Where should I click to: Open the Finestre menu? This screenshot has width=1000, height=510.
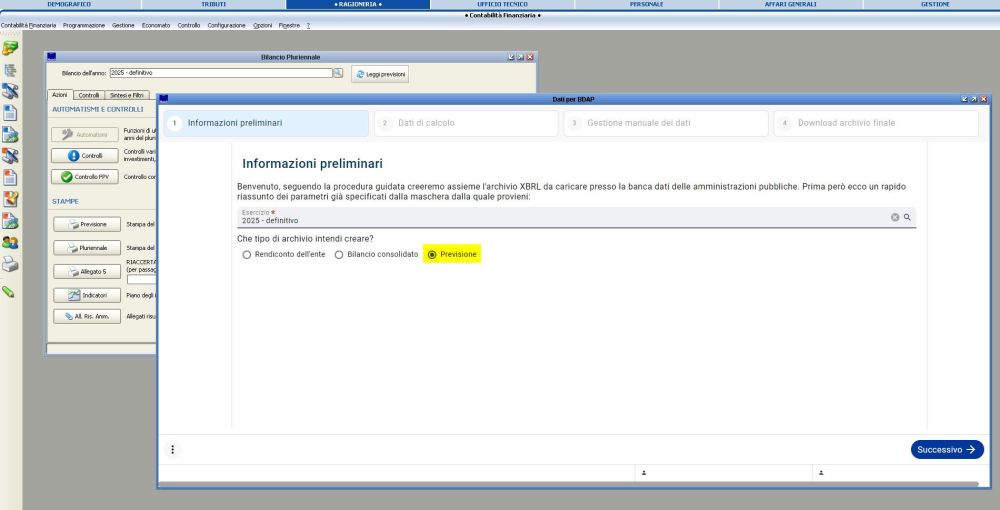[x=289, y=26]
